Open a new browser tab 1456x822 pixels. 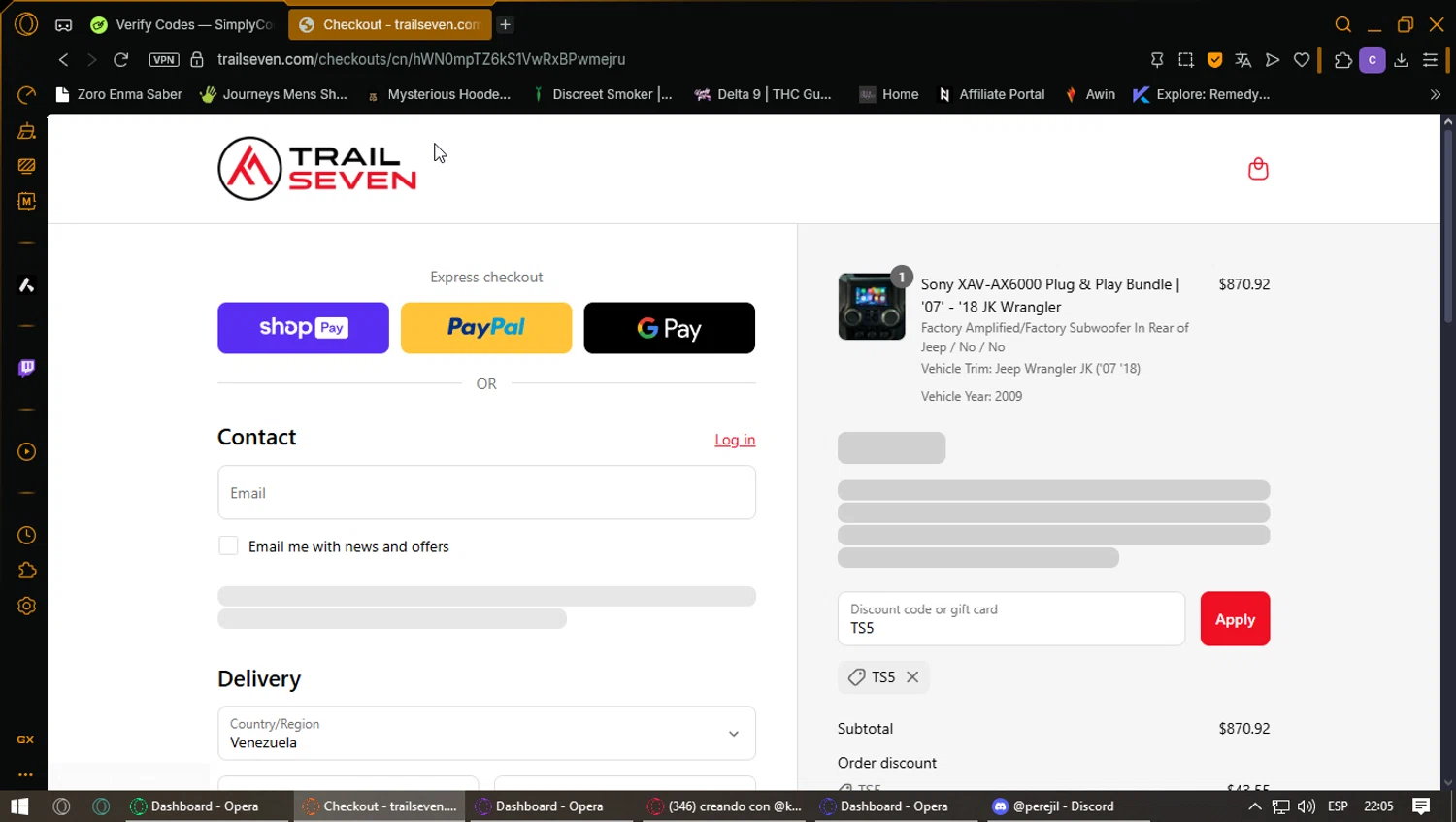[x=506, y=24]
